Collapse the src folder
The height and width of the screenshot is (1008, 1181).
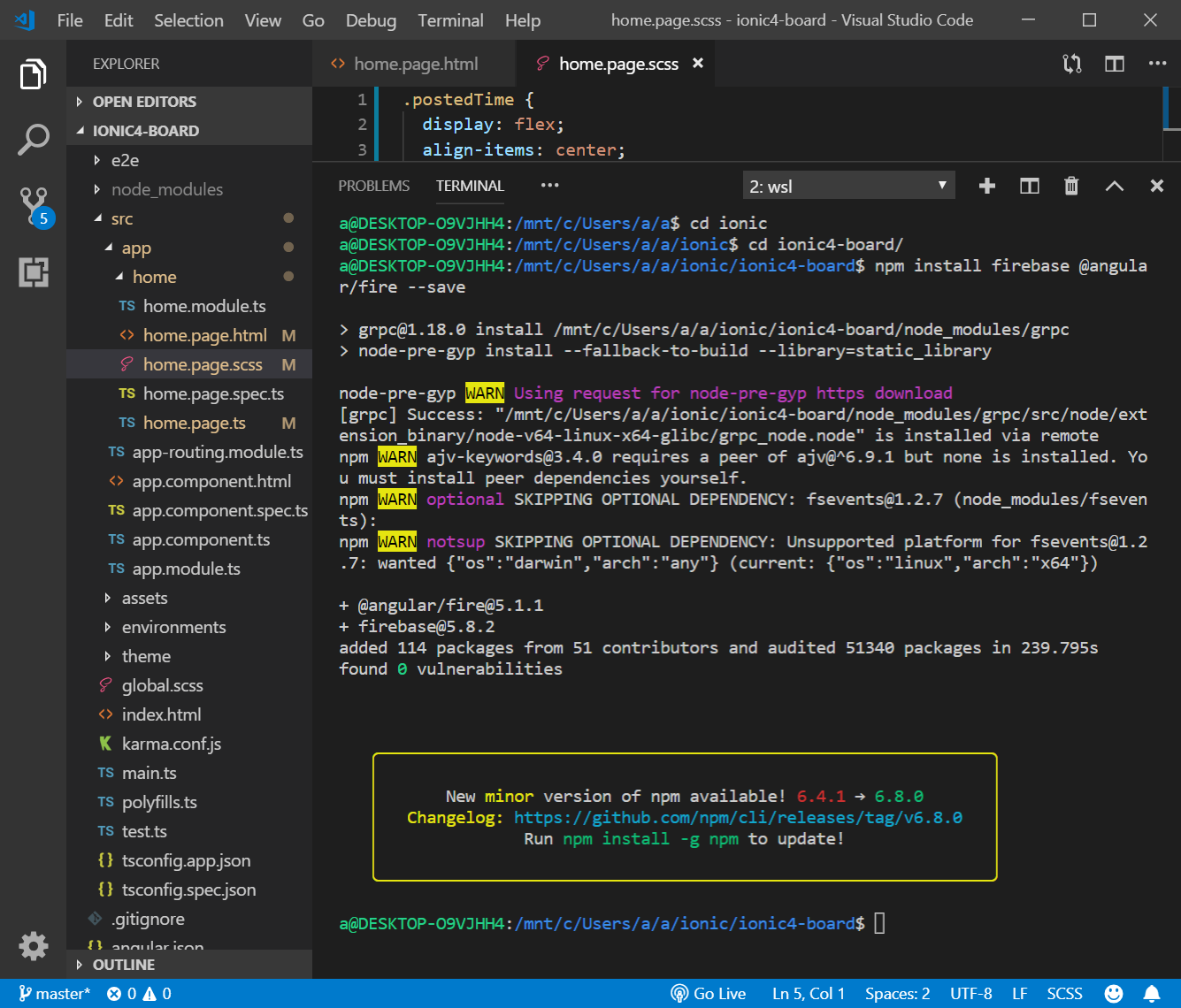tap(121, 218)
